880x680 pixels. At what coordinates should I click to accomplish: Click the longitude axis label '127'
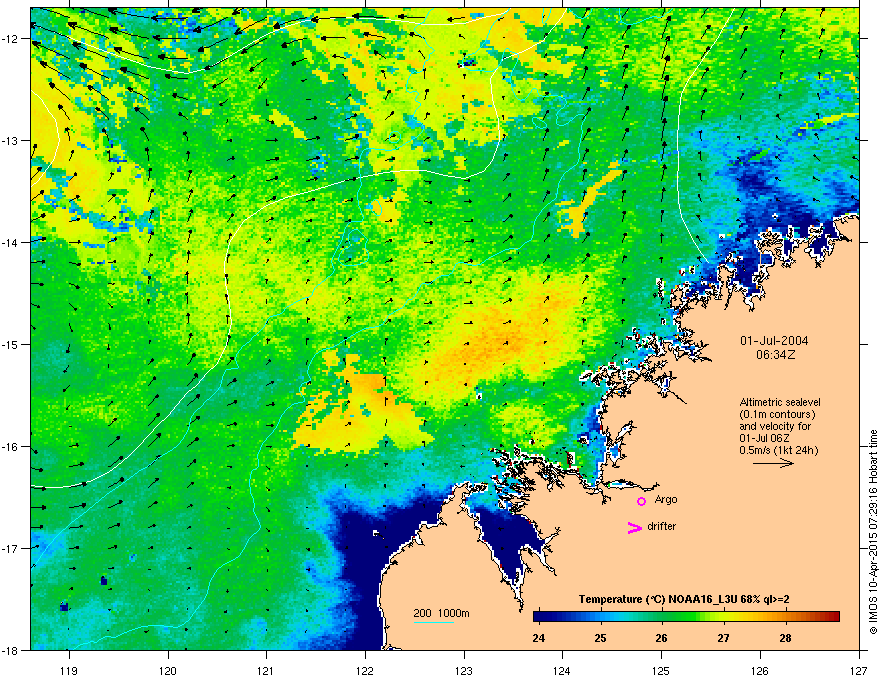tap(859, 670)
